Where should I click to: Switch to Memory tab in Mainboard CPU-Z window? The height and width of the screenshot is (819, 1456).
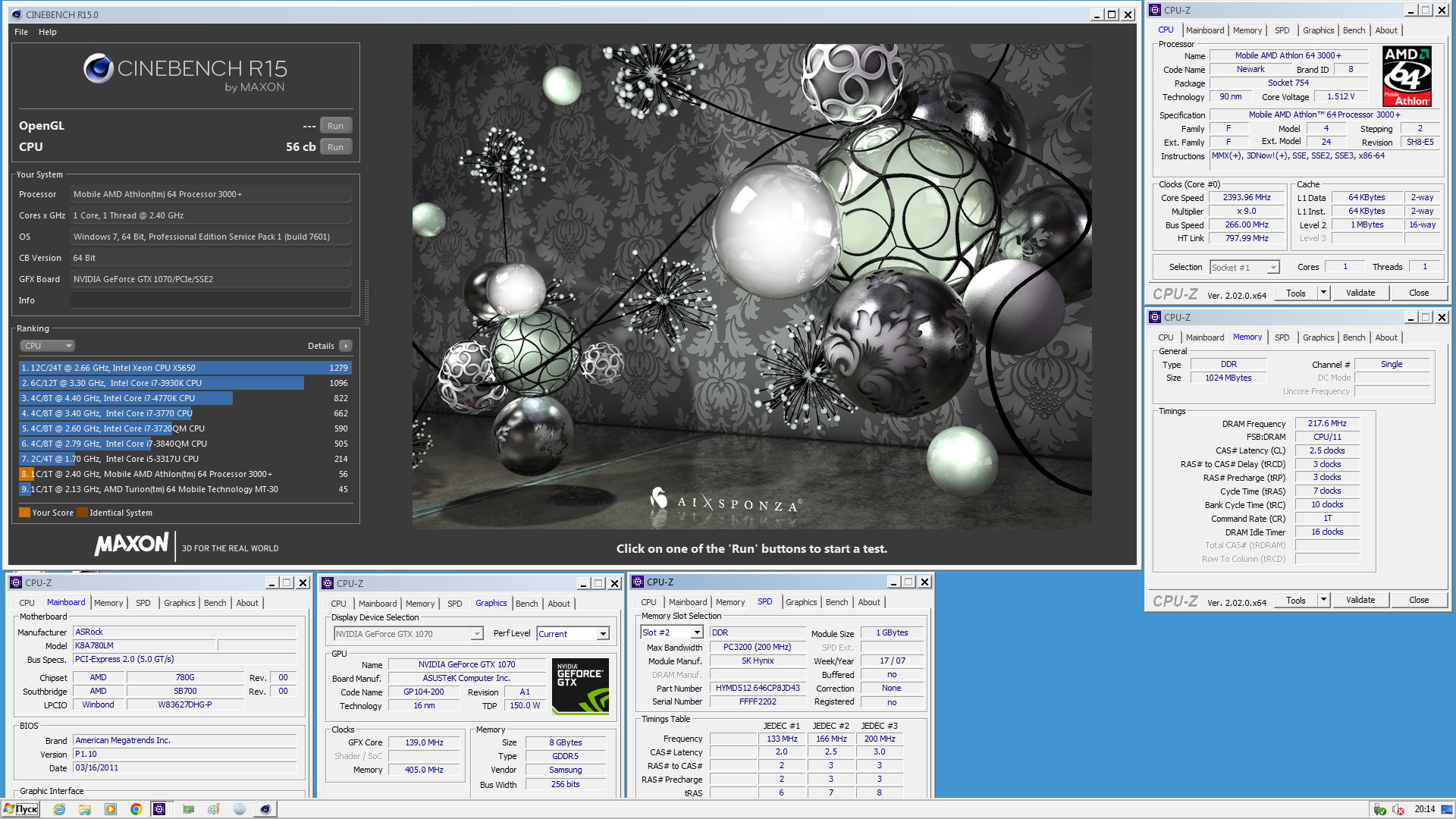coord(108,603)
